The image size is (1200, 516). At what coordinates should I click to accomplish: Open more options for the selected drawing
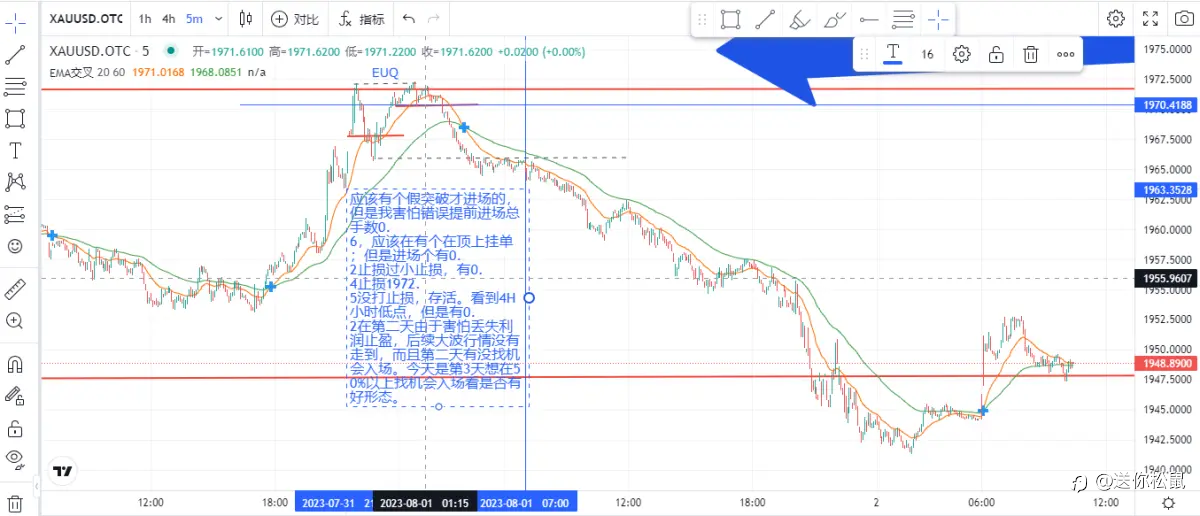[x=1066, y=54]
